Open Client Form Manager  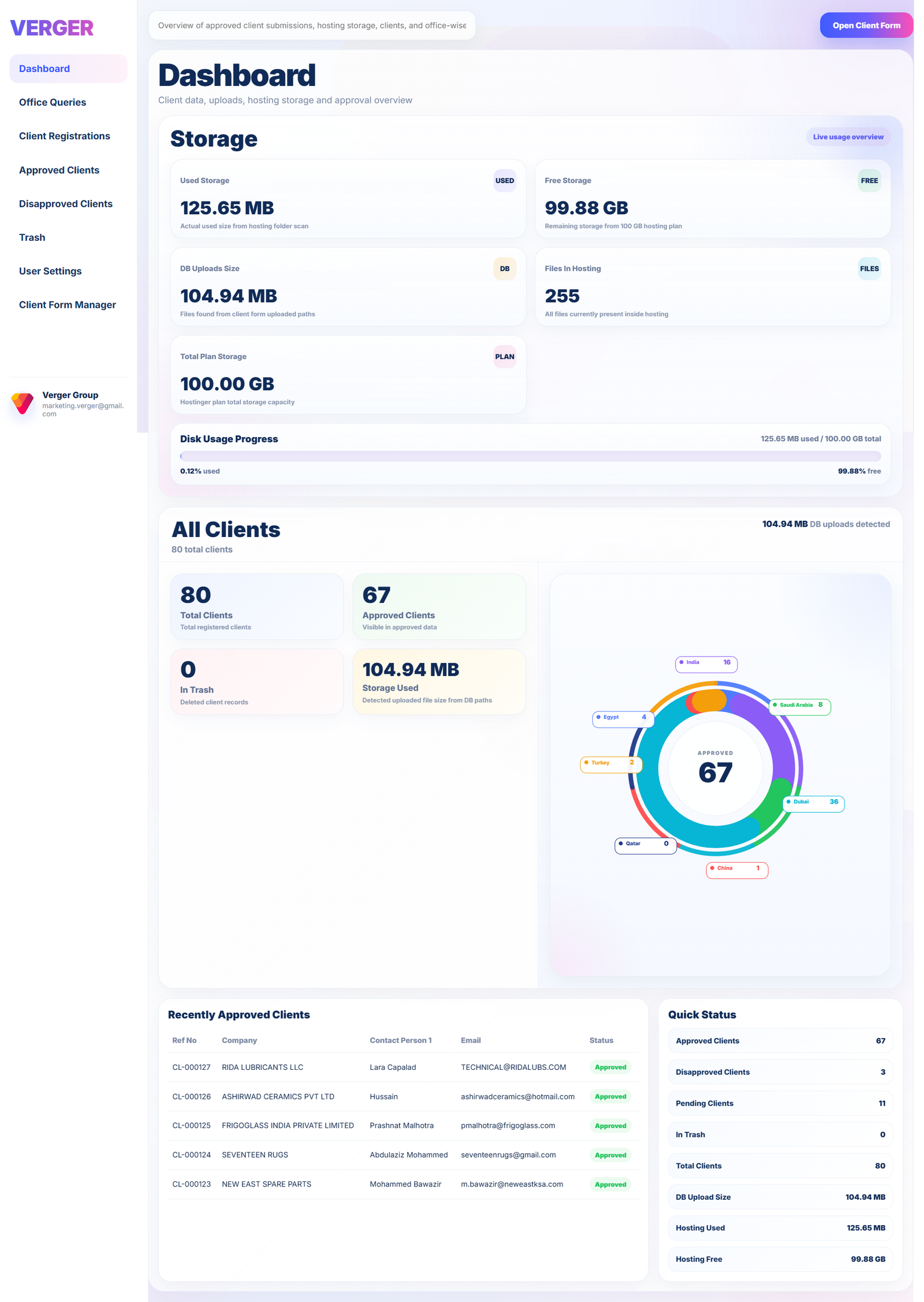(x=67, y=305)
